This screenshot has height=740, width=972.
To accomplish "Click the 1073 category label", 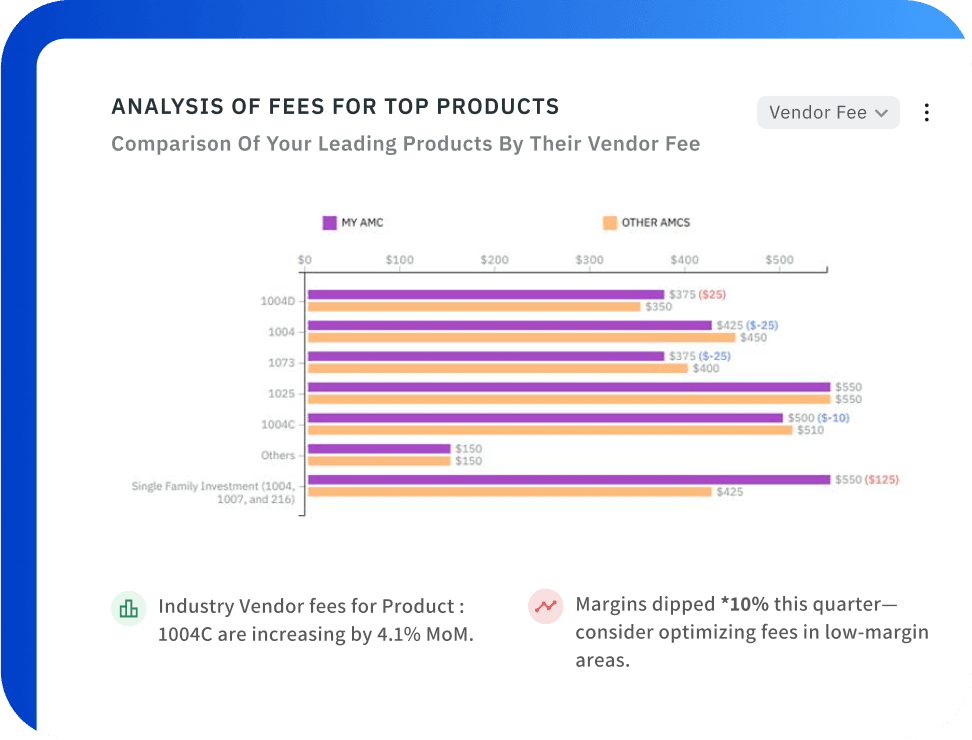I will (281, 363).
